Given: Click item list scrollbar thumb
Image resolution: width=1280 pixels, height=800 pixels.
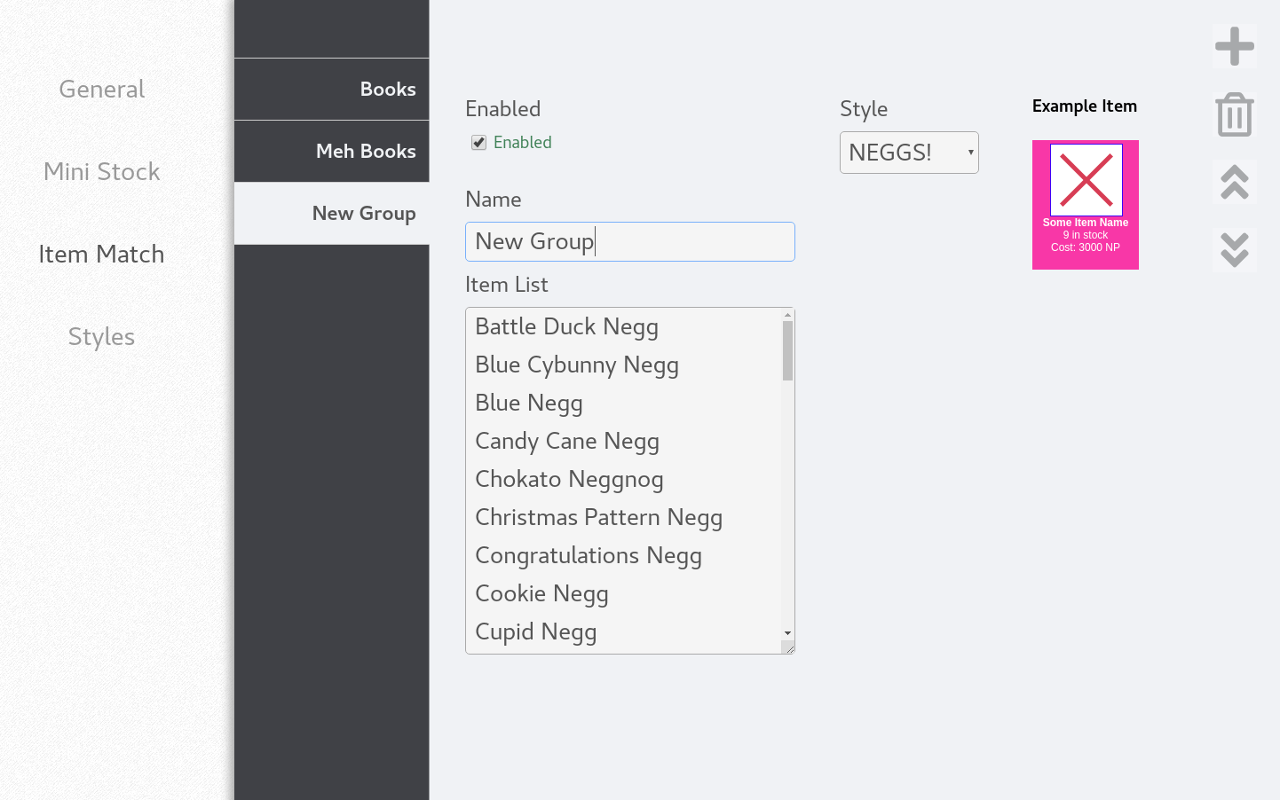Looking at the screenshot, I should (788, 350).
